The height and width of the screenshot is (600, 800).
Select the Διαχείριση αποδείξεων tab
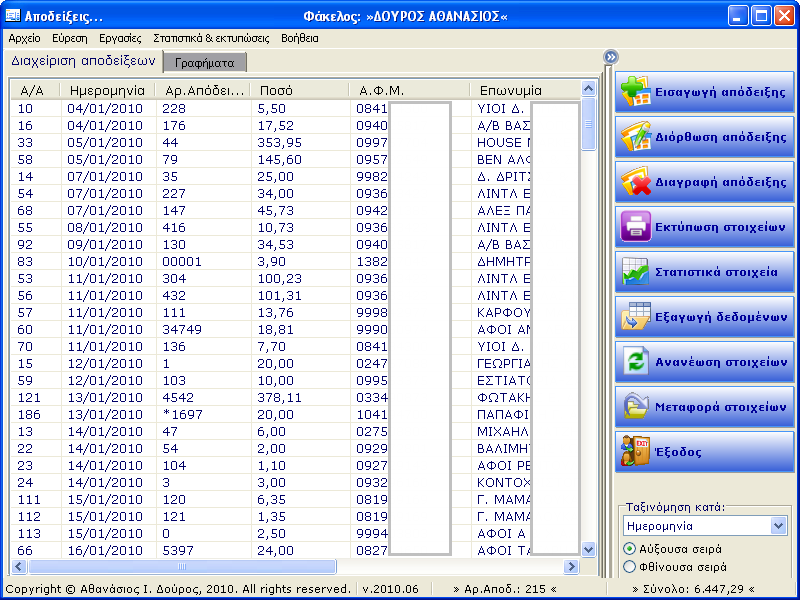pyautogui.click(x=83, y=61)
